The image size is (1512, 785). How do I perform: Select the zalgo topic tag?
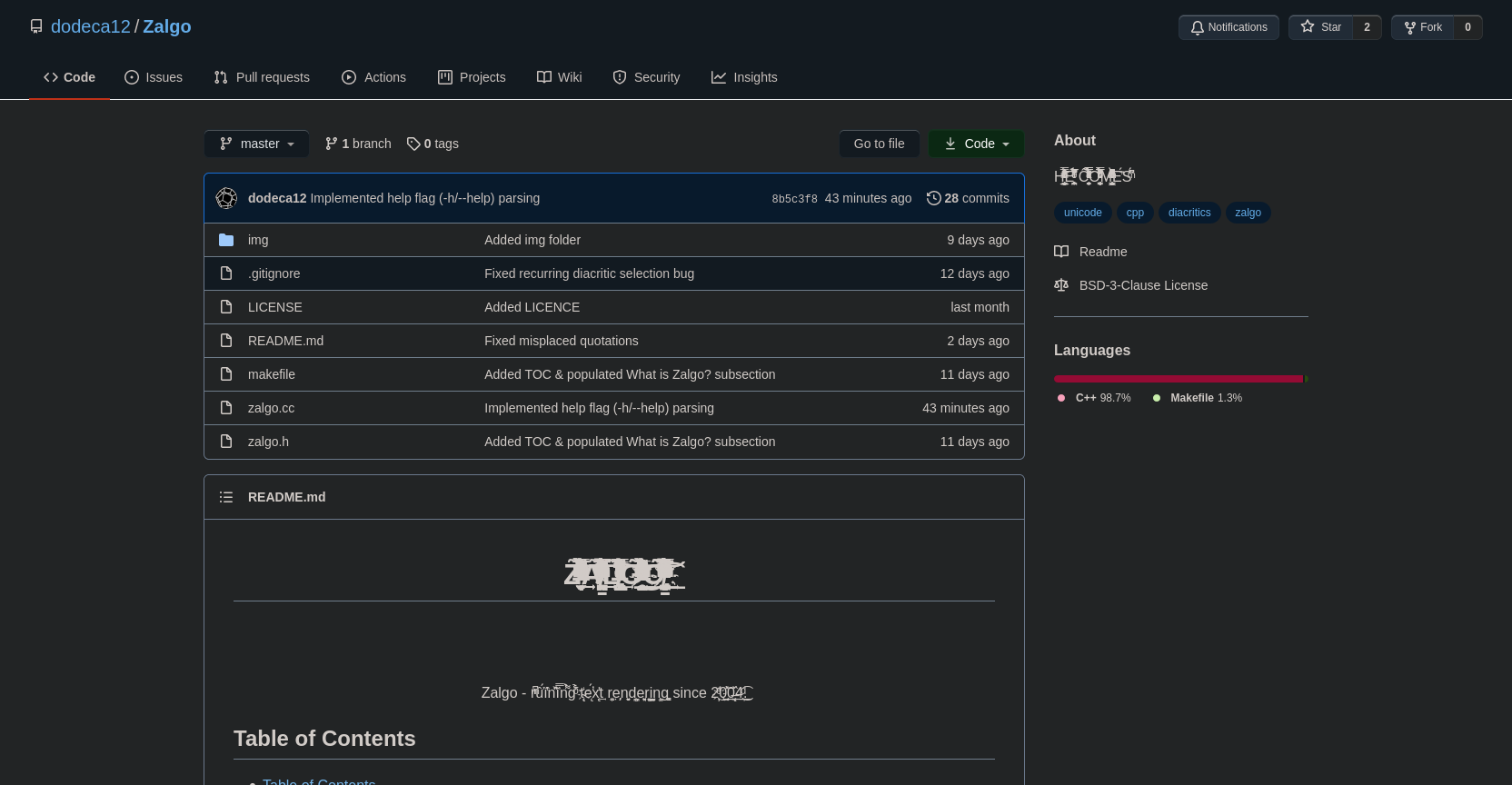pos(1248,213)
